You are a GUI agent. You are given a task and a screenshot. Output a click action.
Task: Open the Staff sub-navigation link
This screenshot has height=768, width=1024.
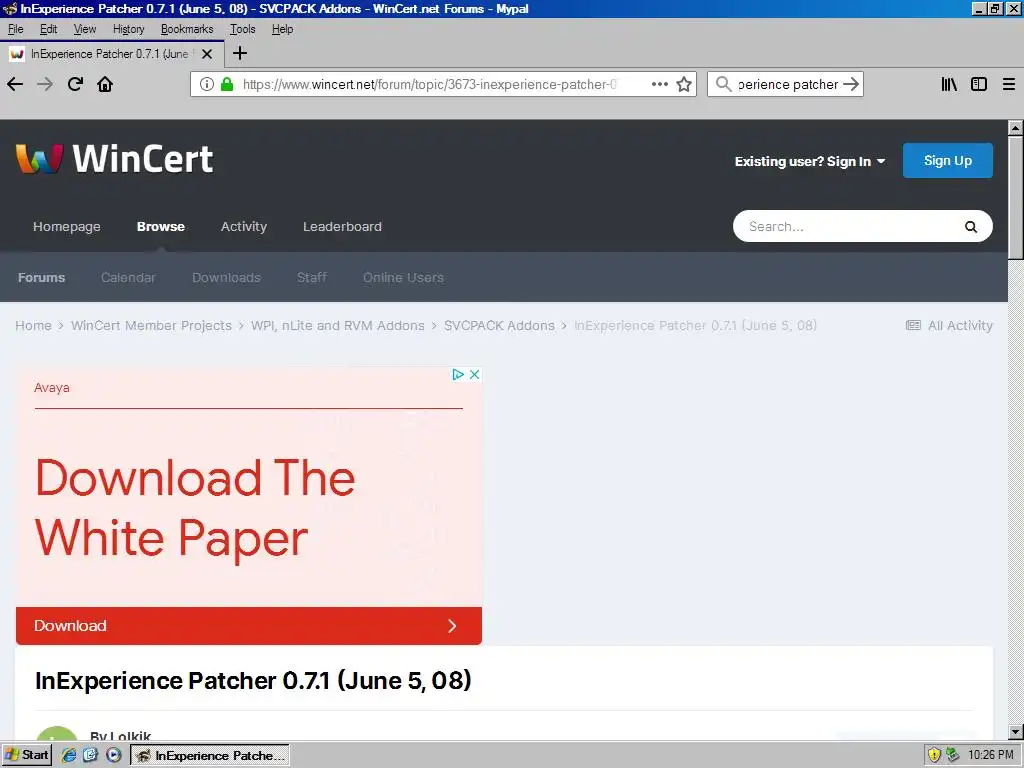pos(312,278)
